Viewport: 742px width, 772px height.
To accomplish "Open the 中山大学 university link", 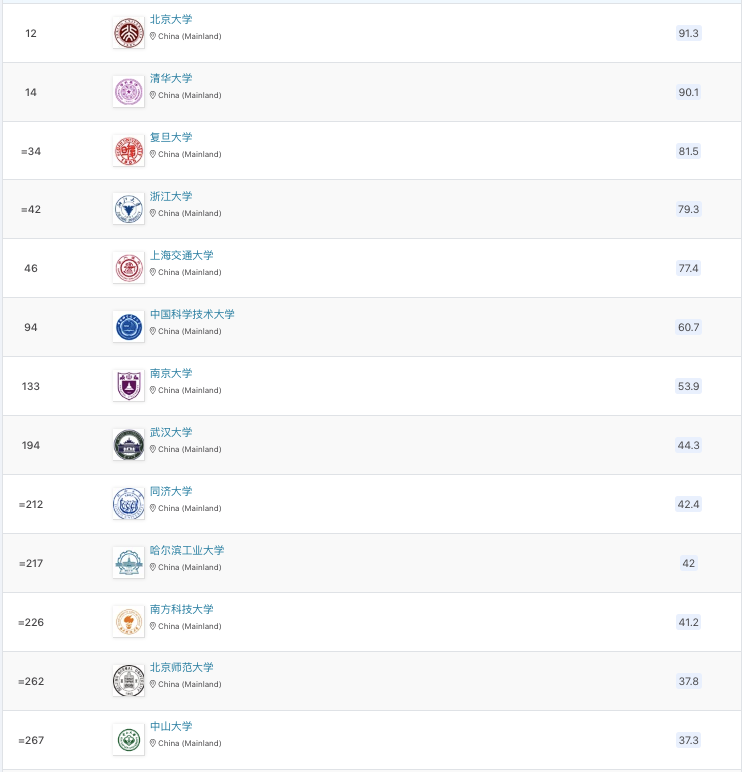I will [x=171, y=727].
